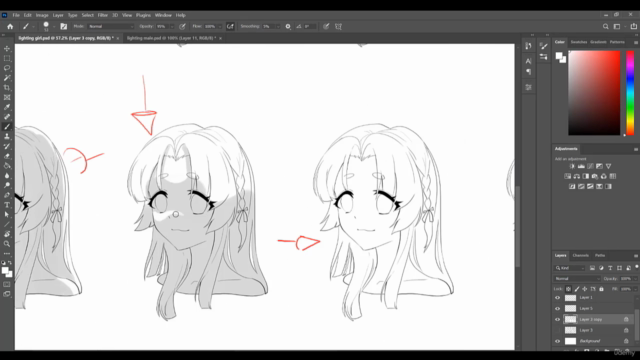Open the Plugins menu
640x360 pixels.
click(x=143, y=15)
